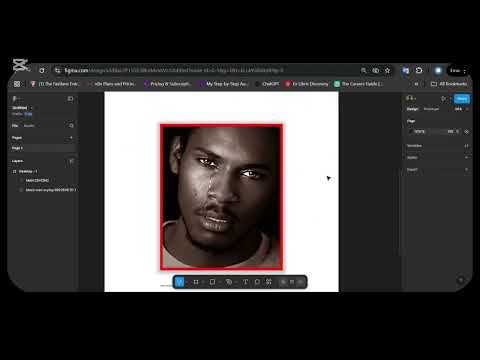
Task: Select the Rectangle shape tool
Action: [212, 282]
